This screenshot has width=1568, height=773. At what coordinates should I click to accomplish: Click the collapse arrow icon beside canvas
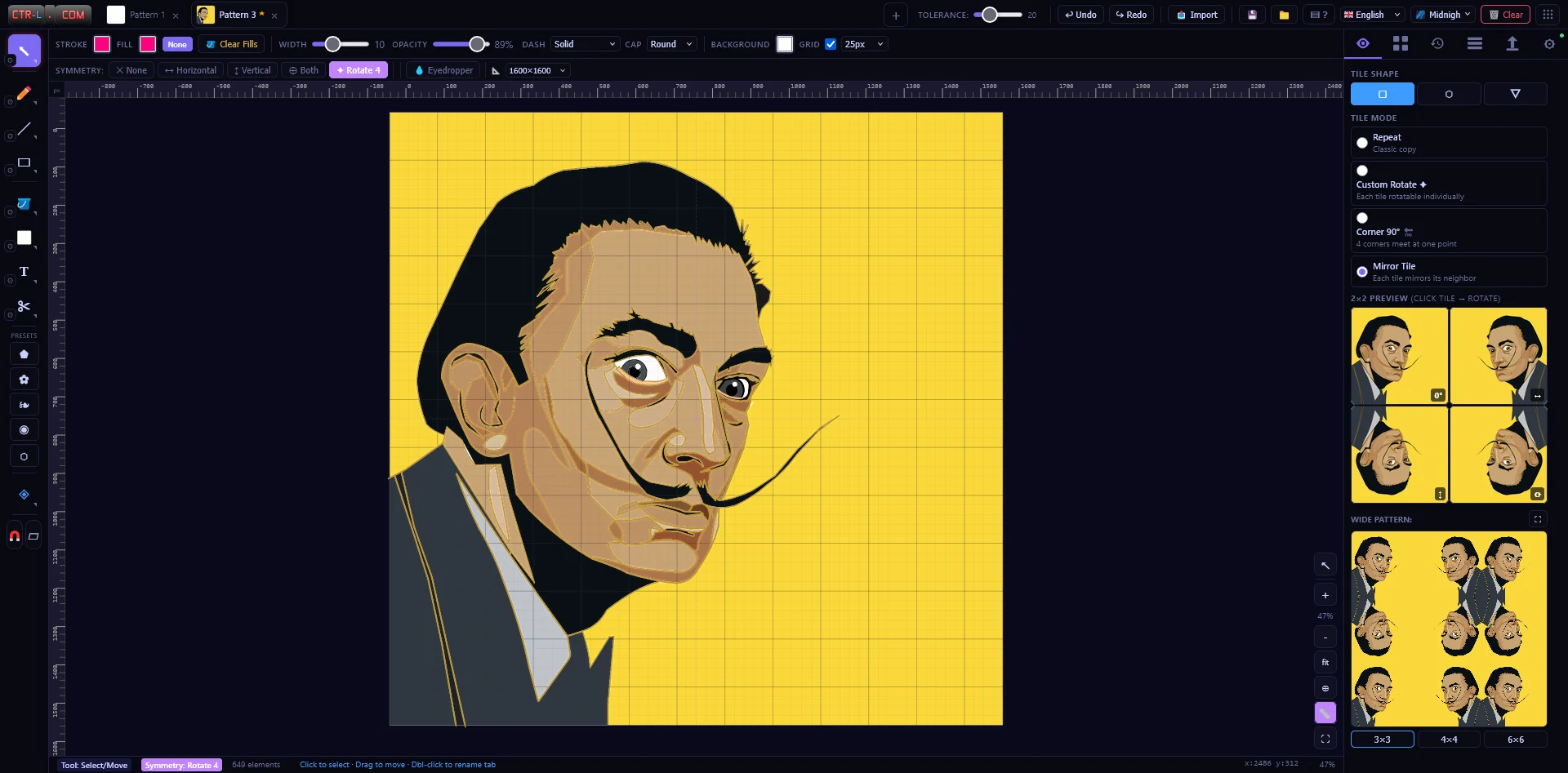point(1325,565)
